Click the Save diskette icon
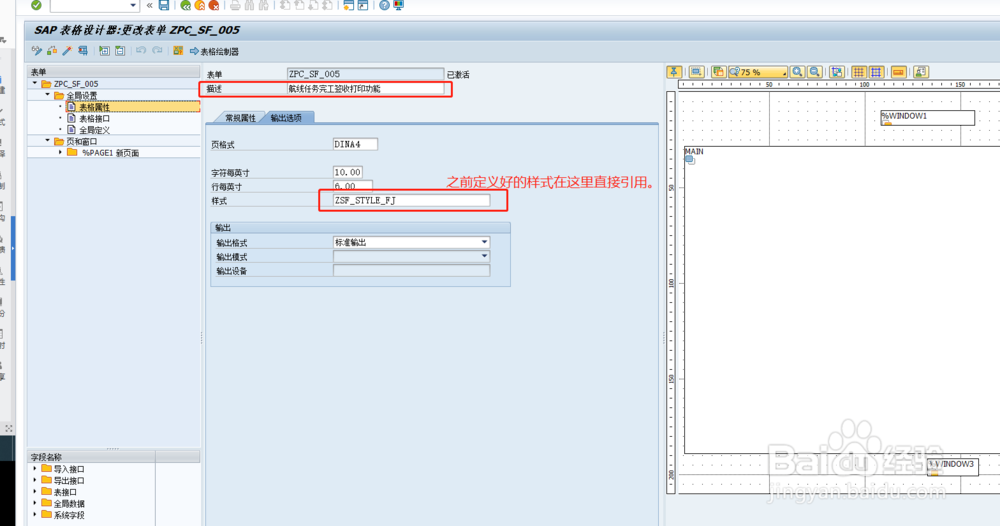The image size is (1000, 526). (x=164, y=5)
